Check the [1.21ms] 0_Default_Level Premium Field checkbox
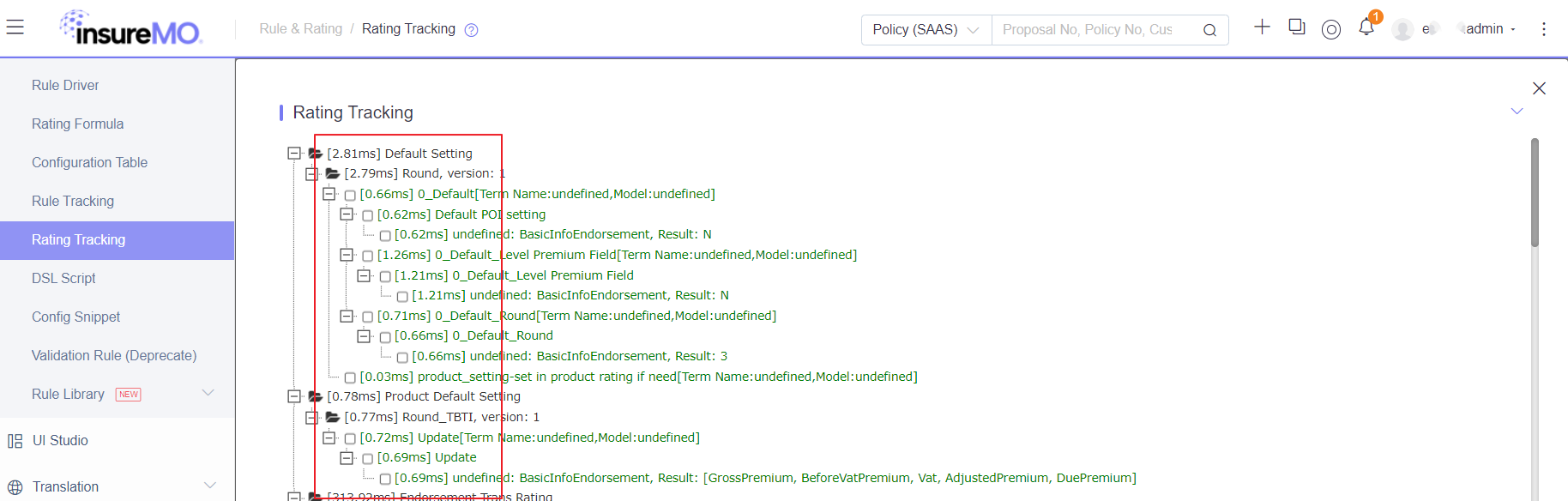 (x=385, y=276)
